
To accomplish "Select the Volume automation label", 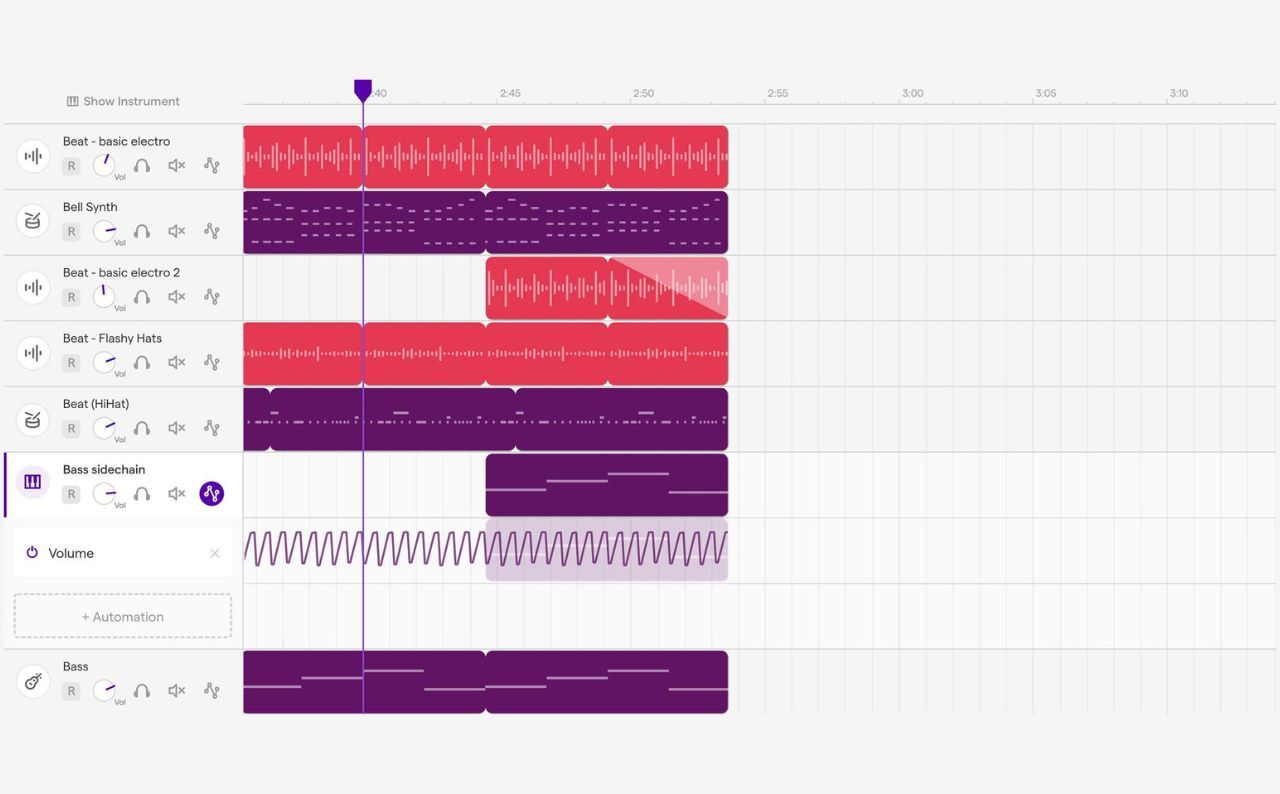I will pos(71,553).
